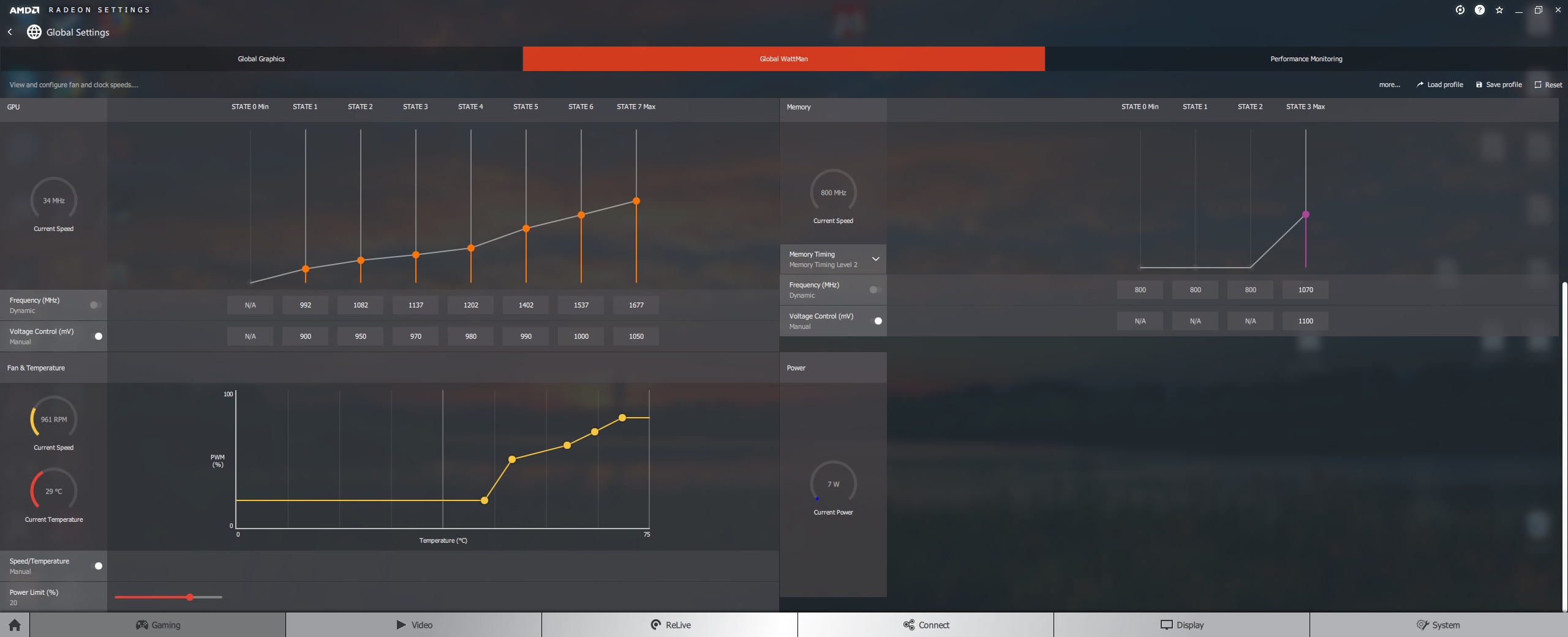Toggle Memory Voltage Control (mV) switch

click(876, 321)
